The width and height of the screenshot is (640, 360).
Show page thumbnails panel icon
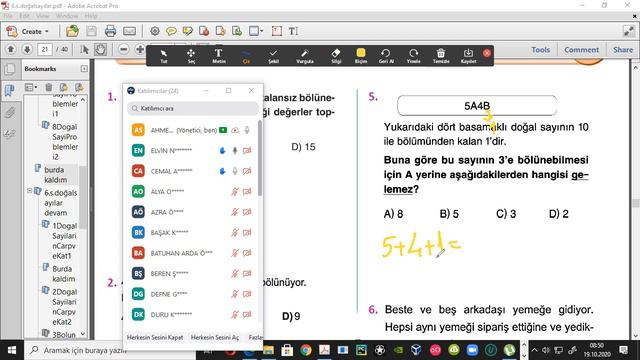pyautogui.click(x=9, y=69)
